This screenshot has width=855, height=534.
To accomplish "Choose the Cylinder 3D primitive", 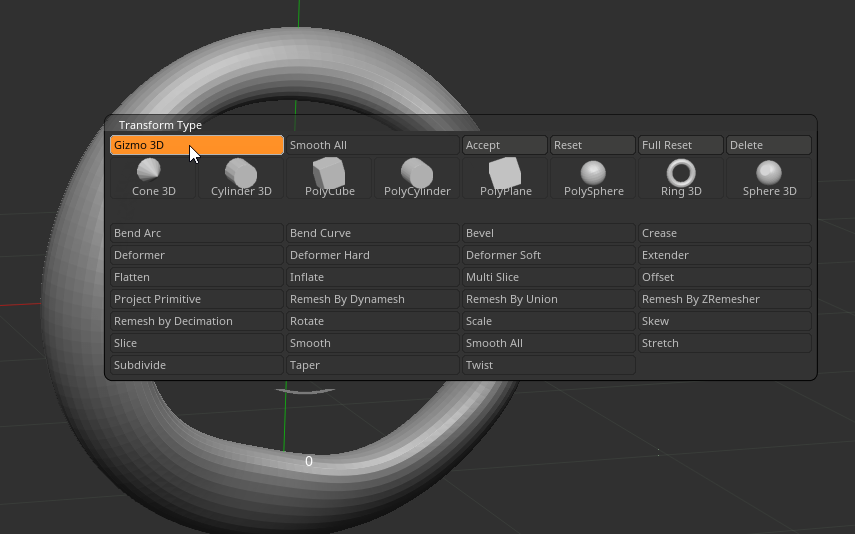I will 241,177.
